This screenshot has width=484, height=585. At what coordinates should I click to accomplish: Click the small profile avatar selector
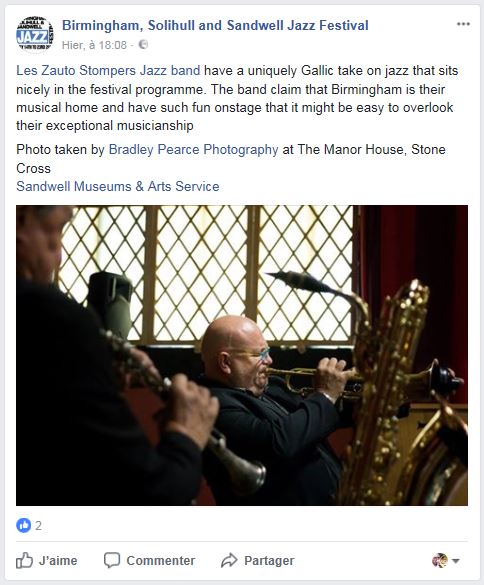(440, 560)
